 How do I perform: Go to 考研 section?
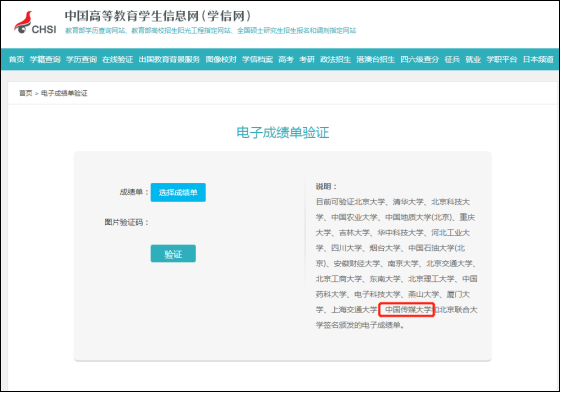307,59
